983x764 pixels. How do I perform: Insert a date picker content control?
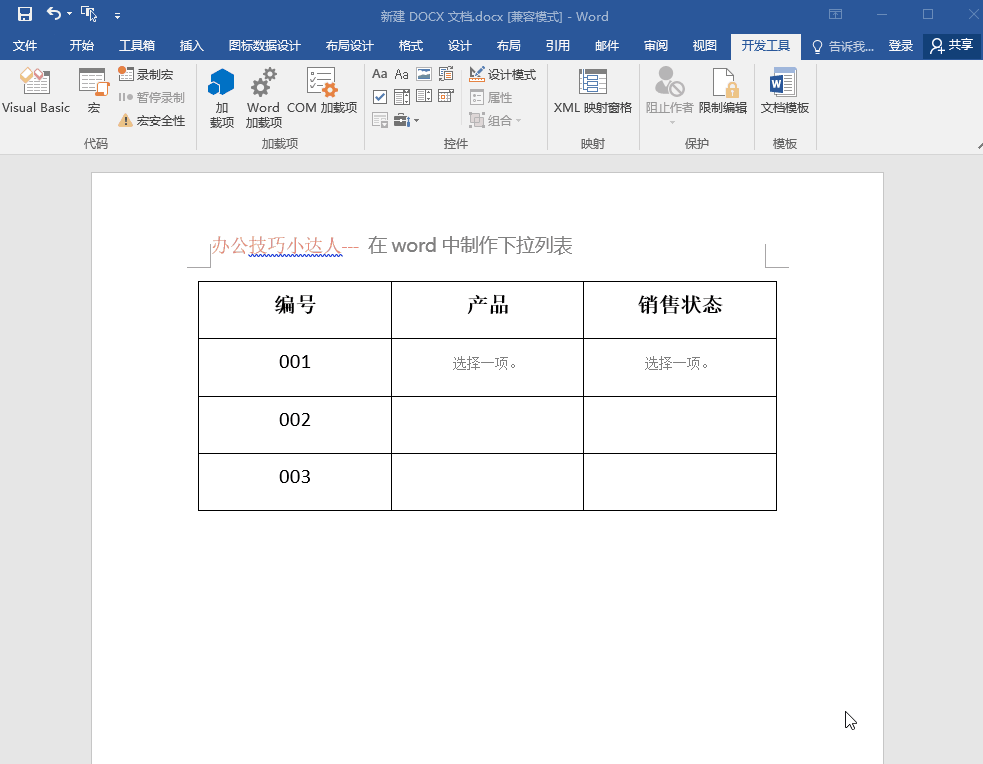tap(446, 97)
